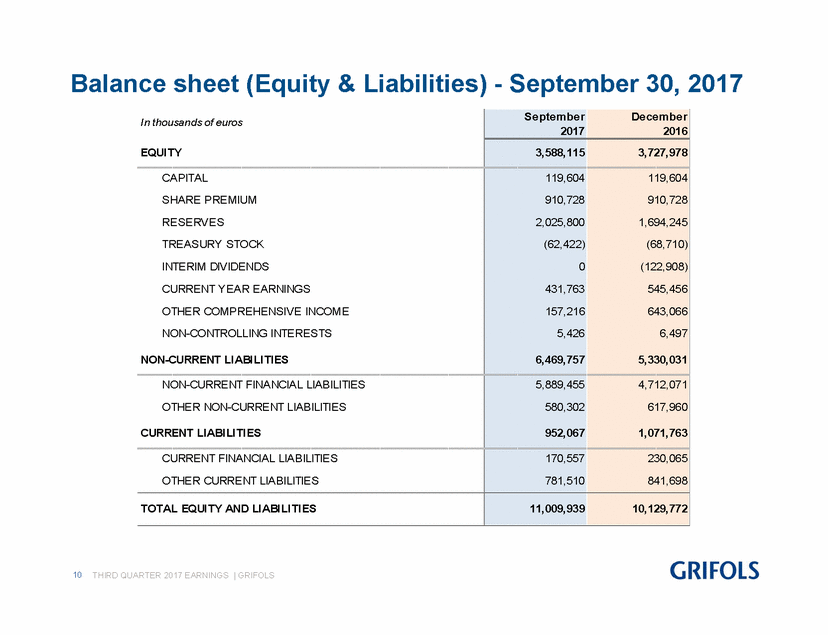828x635 pixels.
Task: Click non-controlling interests value 6,497
Action: (x=673, y=334)
